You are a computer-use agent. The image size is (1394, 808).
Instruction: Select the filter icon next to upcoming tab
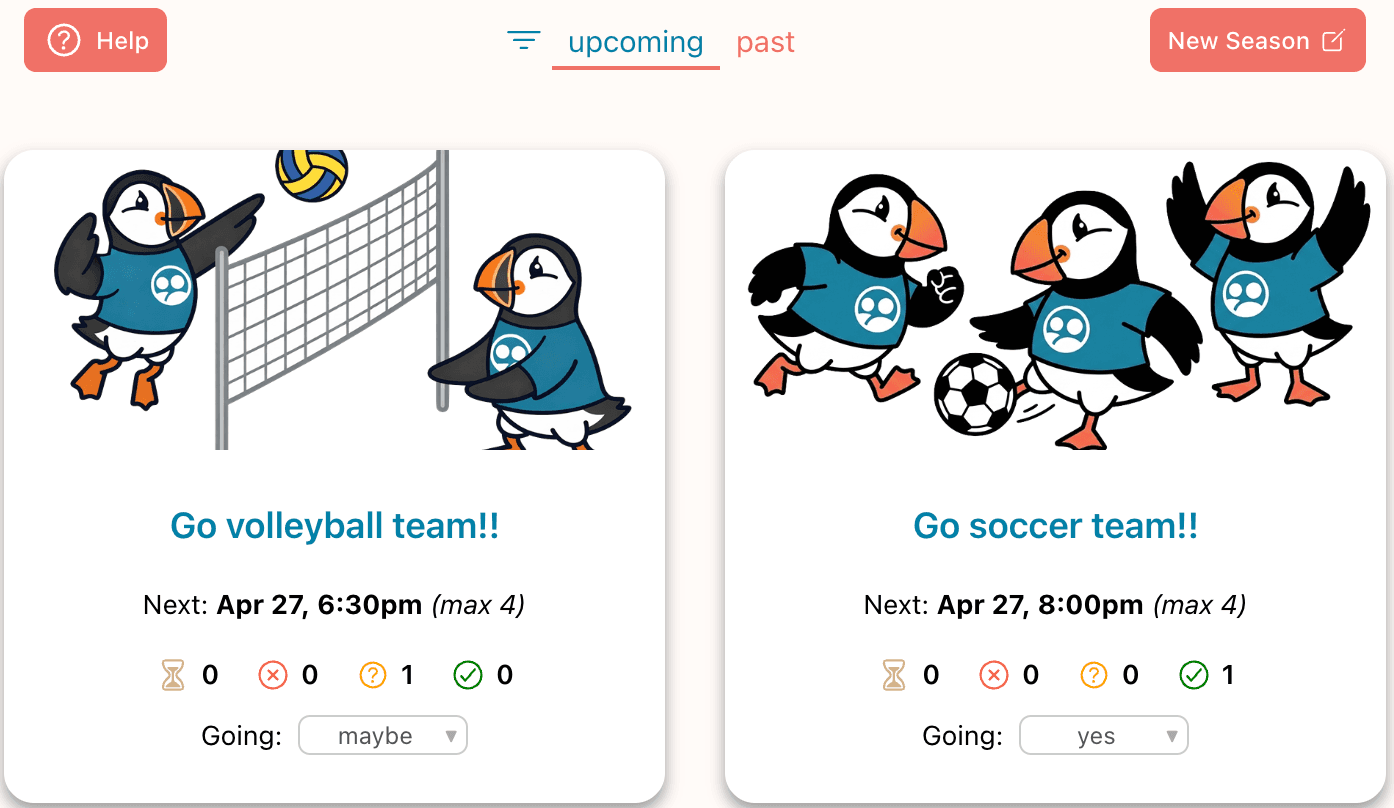pos(524,41)
